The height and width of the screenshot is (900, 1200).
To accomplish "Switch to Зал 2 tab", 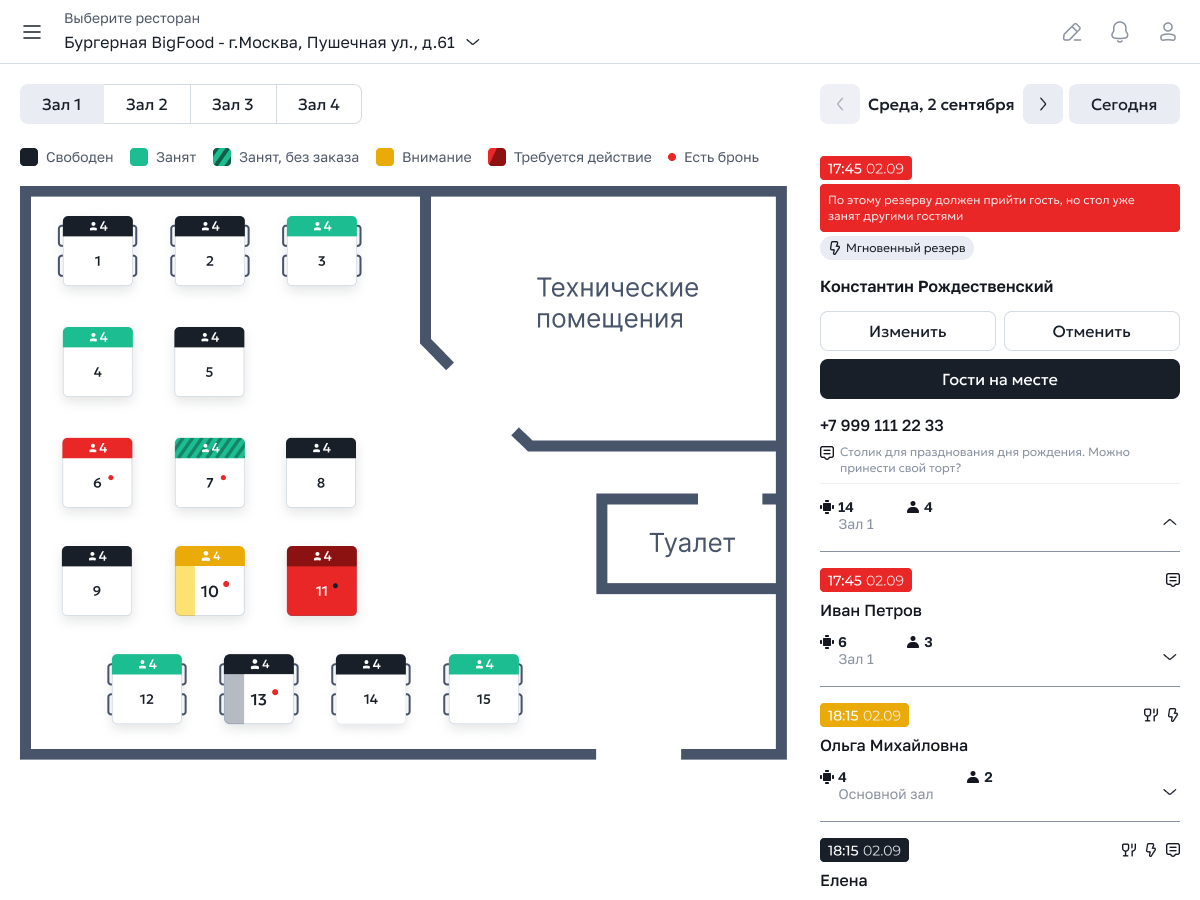I will point(147,104).
